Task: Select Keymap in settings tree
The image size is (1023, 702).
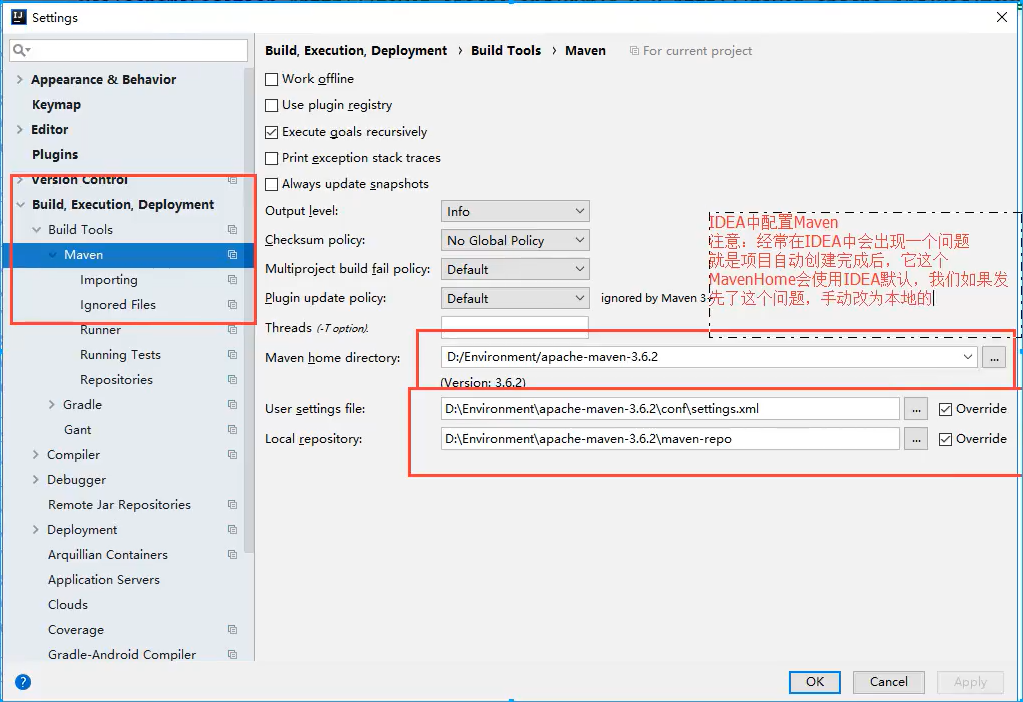Action: coord(56,104)
